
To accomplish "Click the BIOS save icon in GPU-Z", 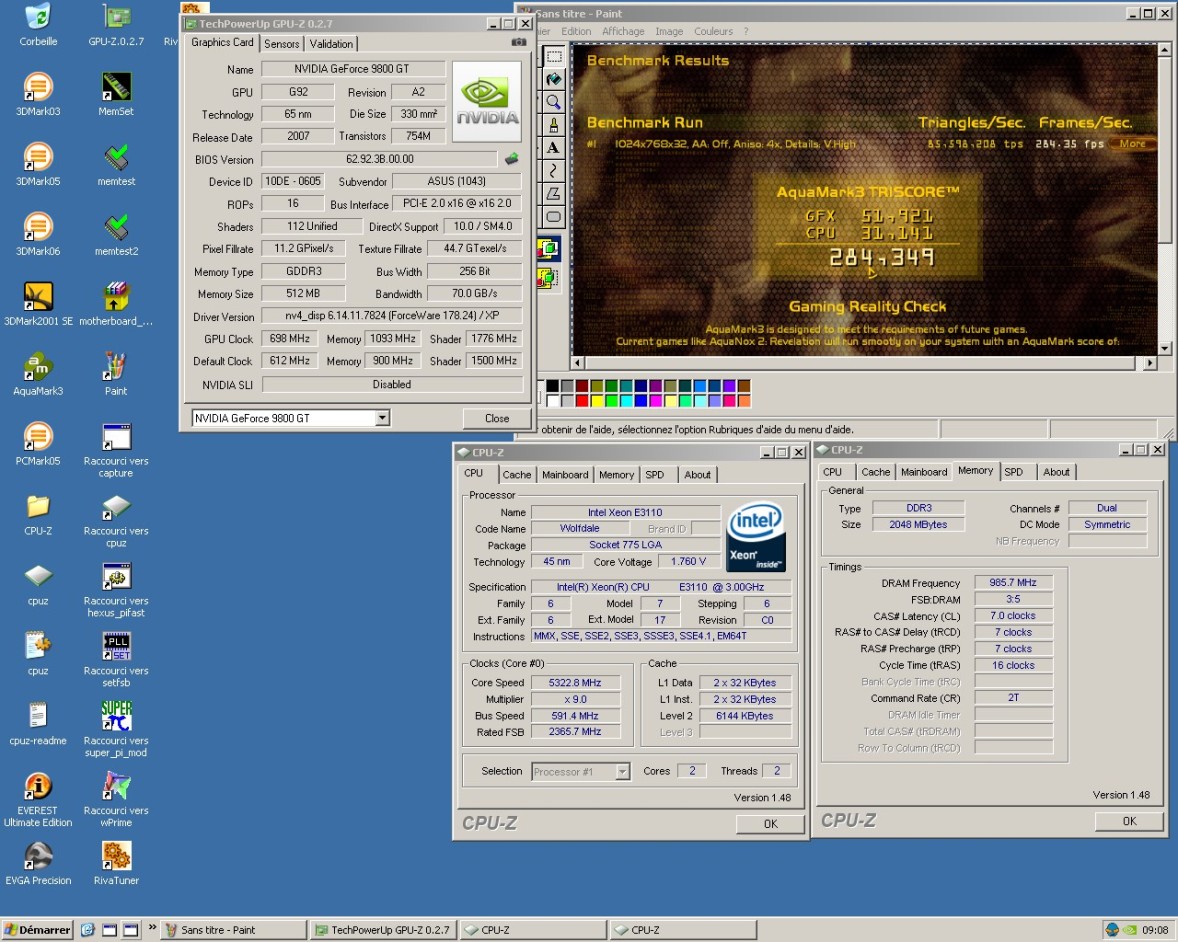I will click(x=512, y=159).
